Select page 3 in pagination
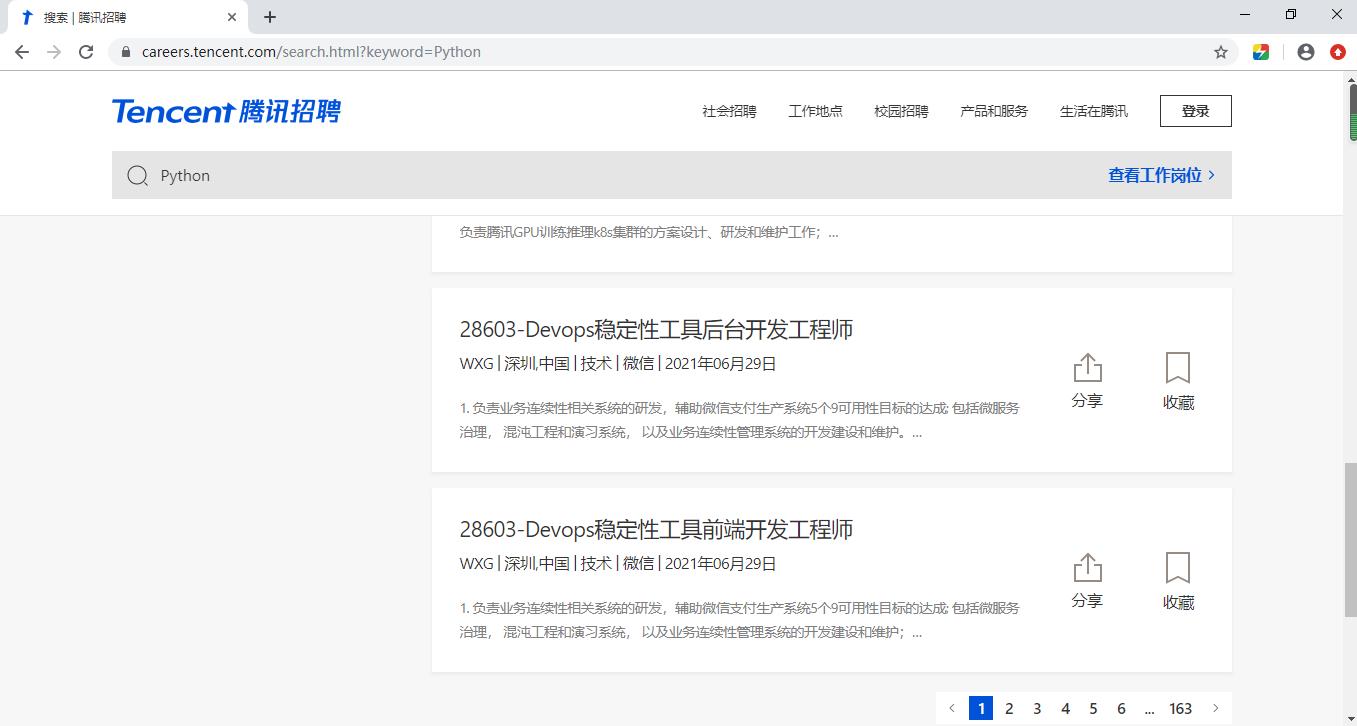 (x=1037, y=708)
